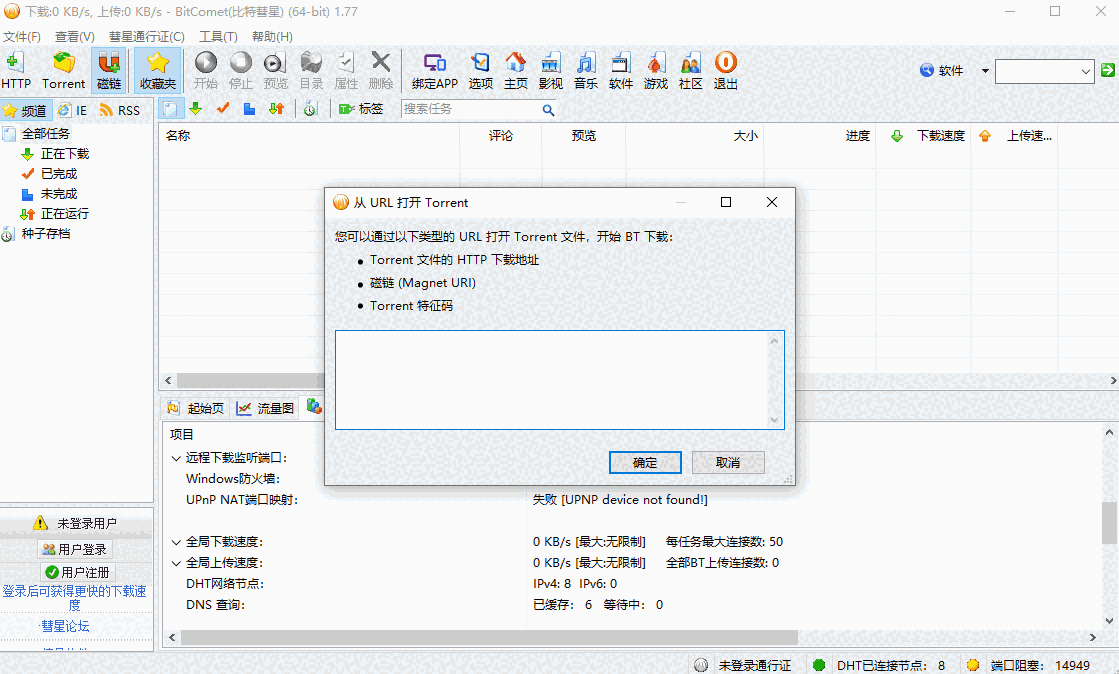Switch to the 频道 sidebar tab
1119x674 pixels.
(26, 111)
